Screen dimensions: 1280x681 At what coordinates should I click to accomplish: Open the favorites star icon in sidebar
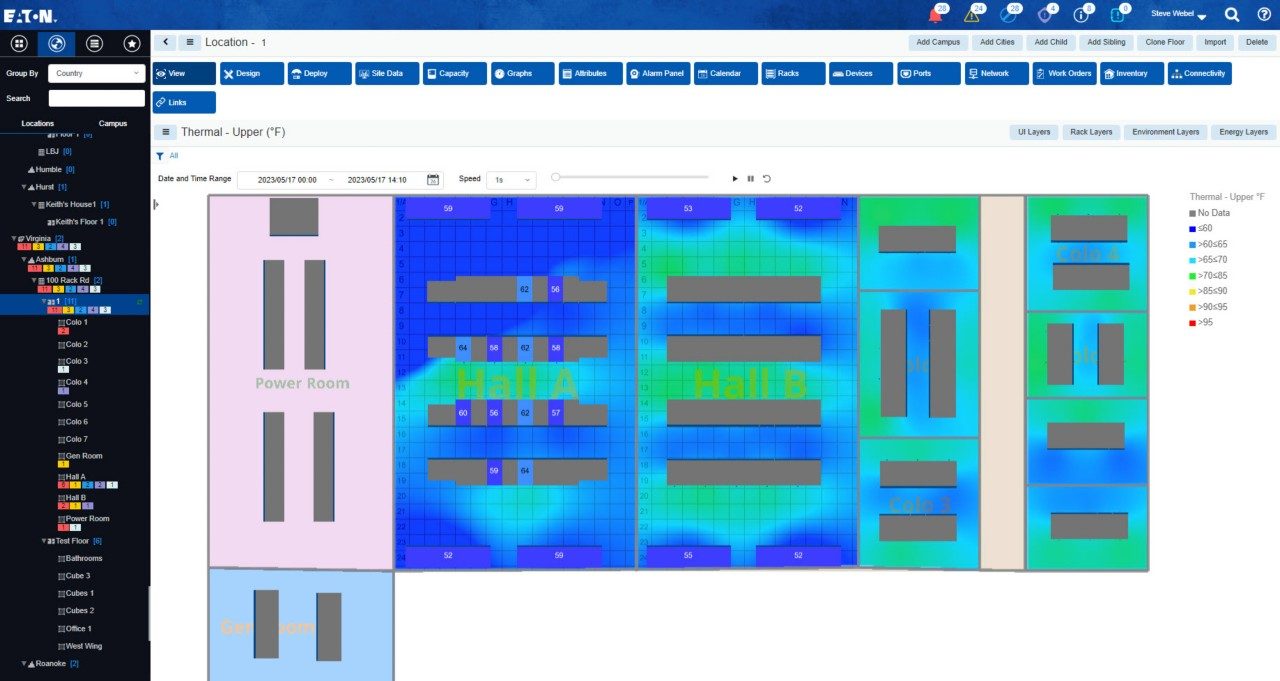(x=131, y=44)
